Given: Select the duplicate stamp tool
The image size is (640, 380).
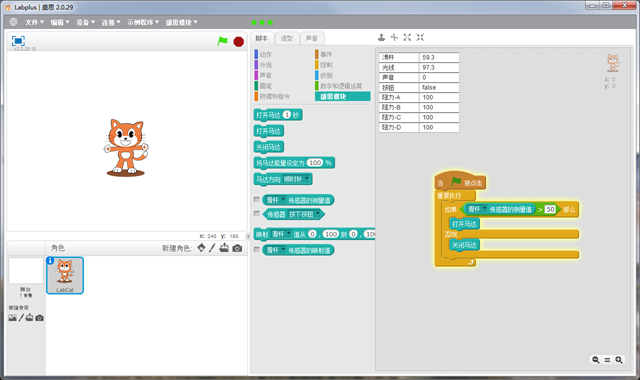Looking at the screenshot, I should click(381, 38).
